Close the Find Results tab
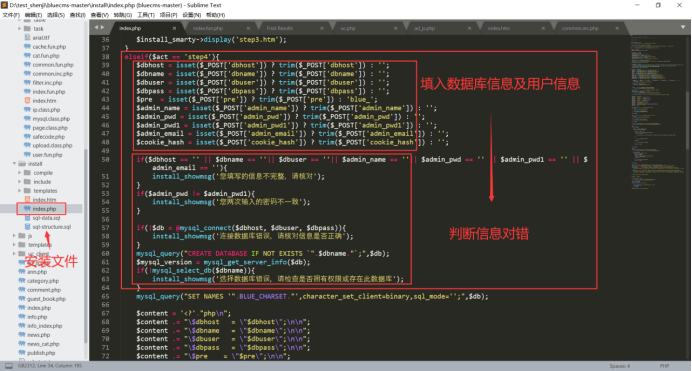This screenshot has height=371, width=692. [322, 28]
